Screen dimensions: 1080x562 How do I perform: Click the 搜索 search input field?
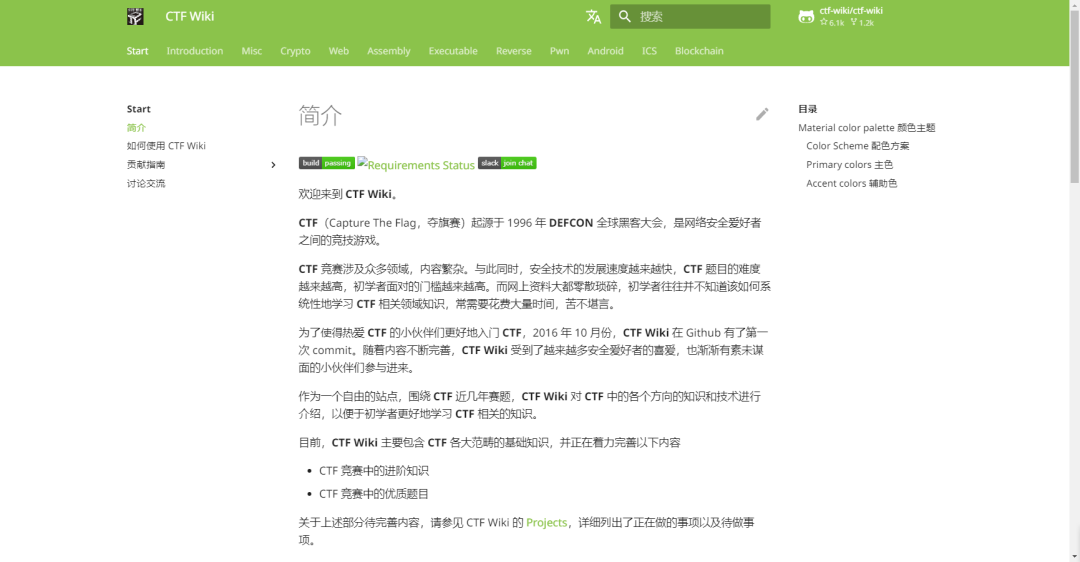[x=690, y=17]
